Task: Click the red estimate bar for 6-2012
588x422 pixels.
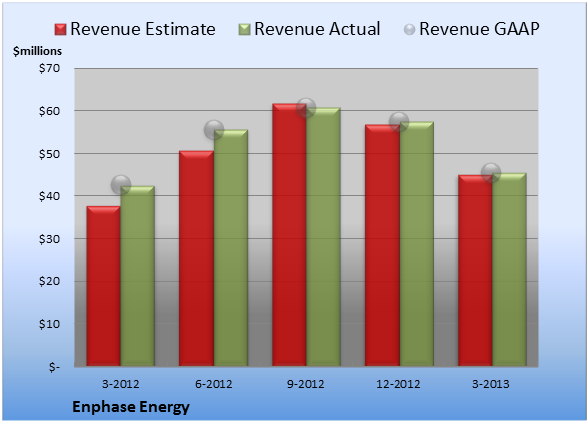Action: 196,258
